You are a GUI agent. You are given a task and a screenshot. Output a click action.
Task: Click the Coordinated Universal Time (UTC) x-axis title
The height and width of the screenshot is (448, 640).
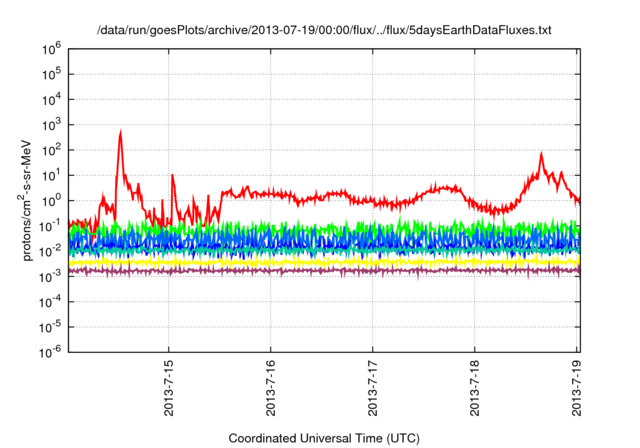[324, 439]
